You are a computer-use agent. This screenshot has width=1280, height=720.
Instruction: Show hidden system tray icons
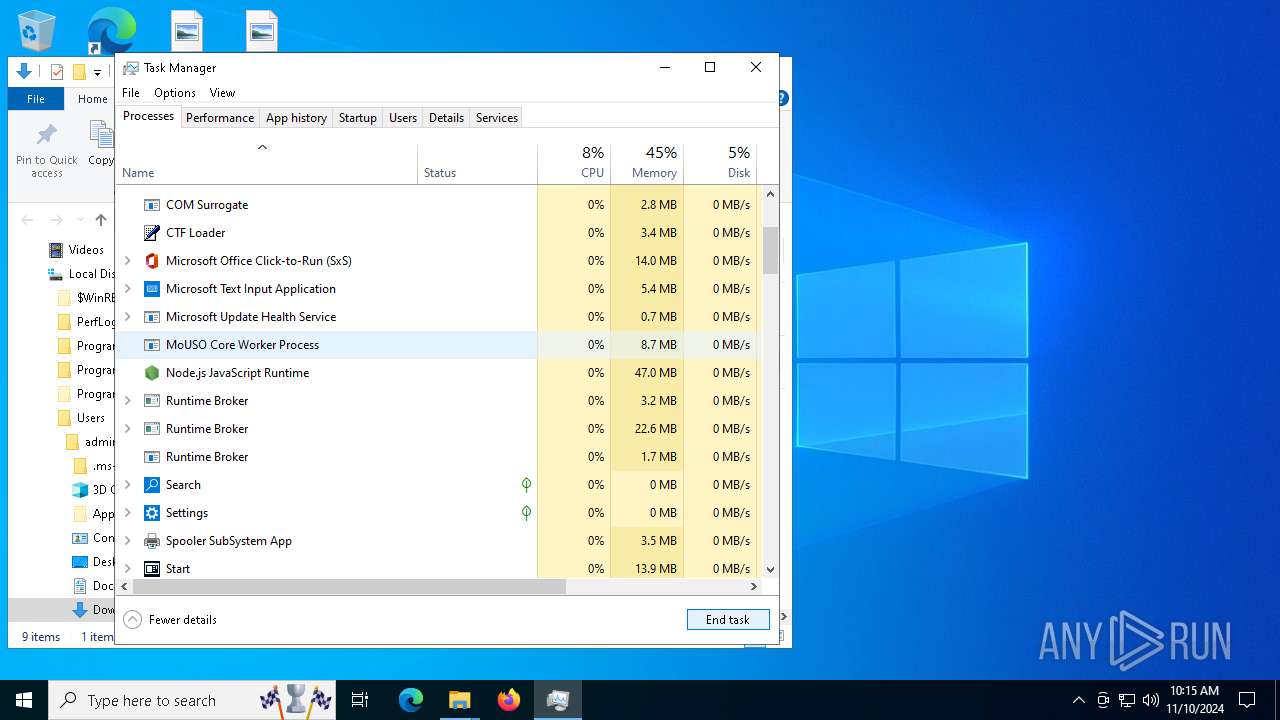(x=1078, y=700)
